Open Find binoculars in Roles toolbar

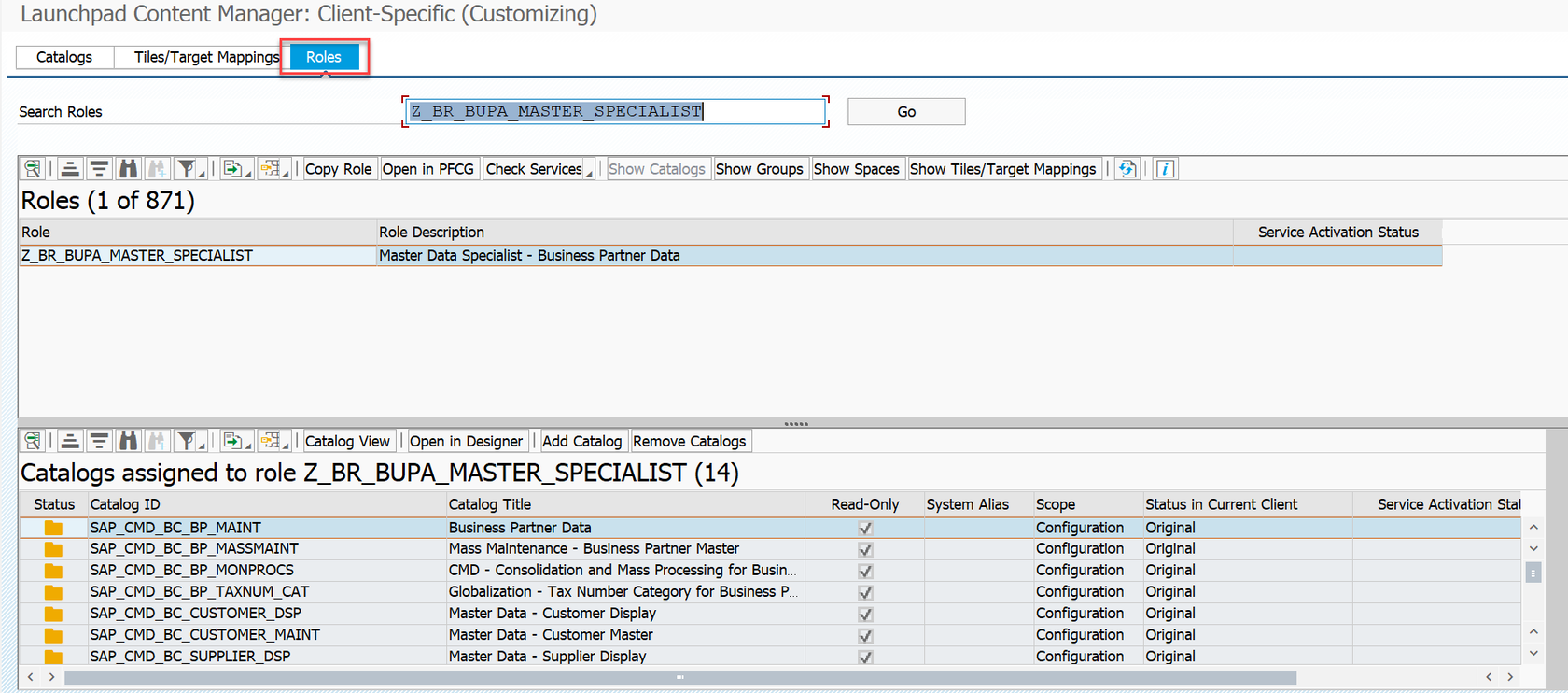click(129, 169)
